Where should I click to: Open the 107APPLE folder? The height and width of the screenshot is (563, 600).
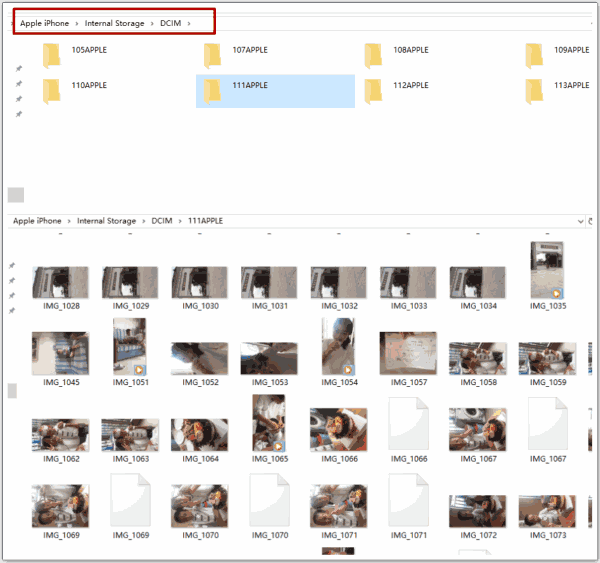[x=235, y=55]
